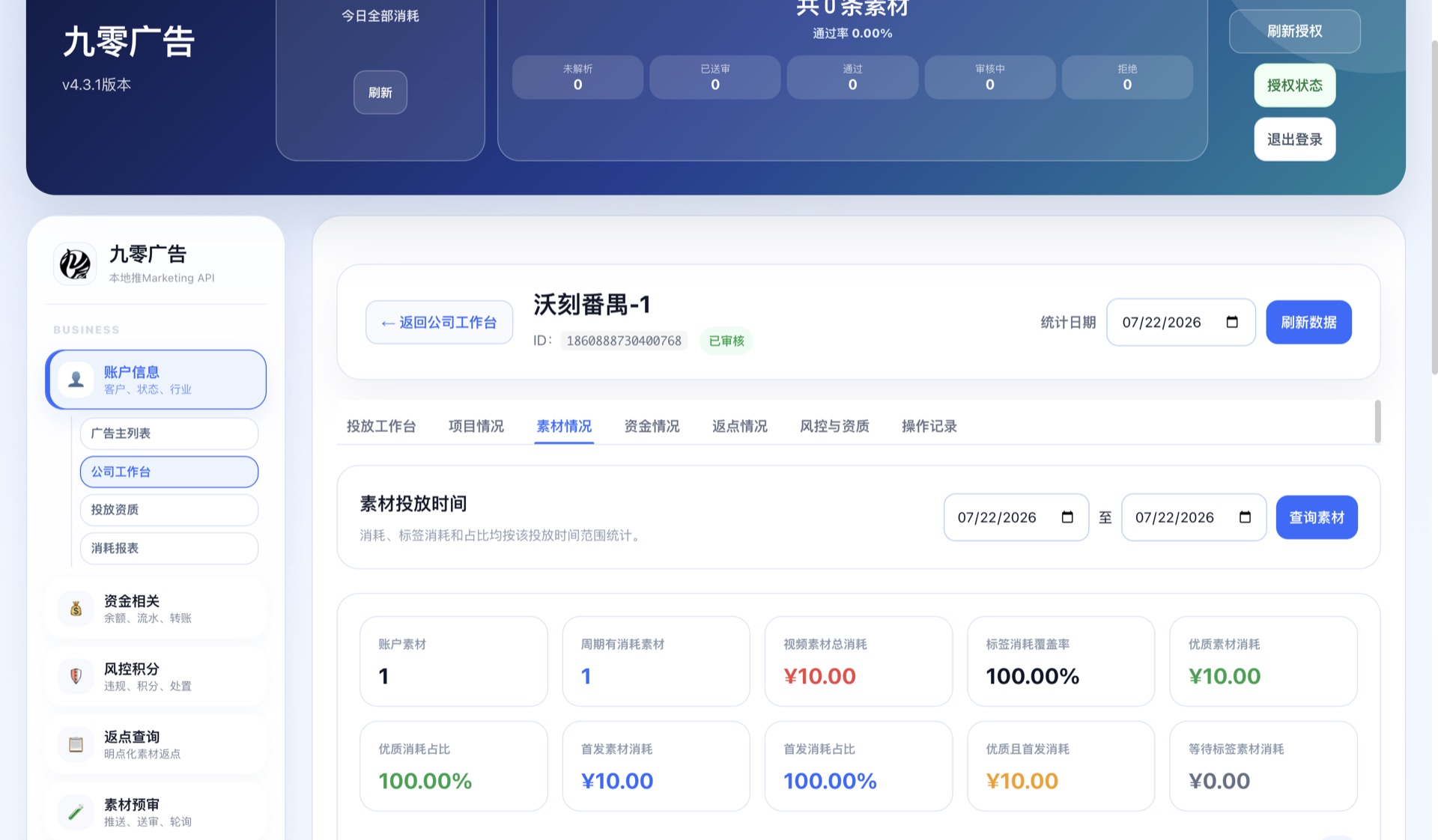Click the 标签消耗覆盖率 stat card

coord(1061,661)
